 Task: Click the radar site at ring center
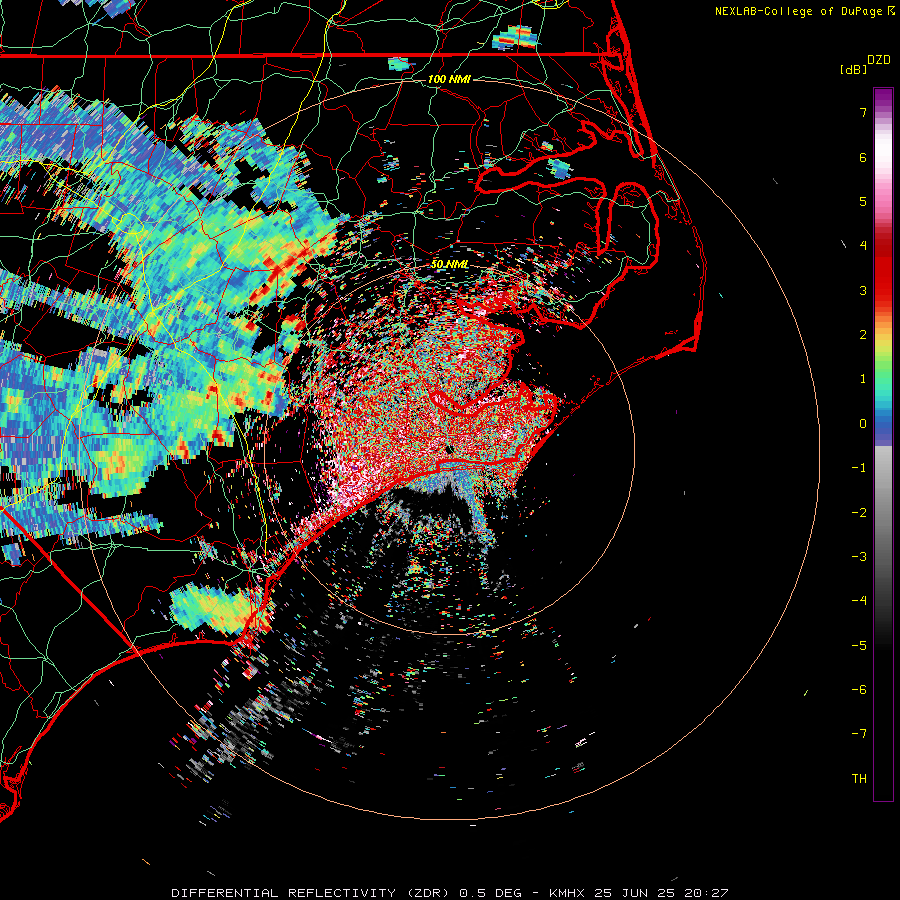[449, 449]
